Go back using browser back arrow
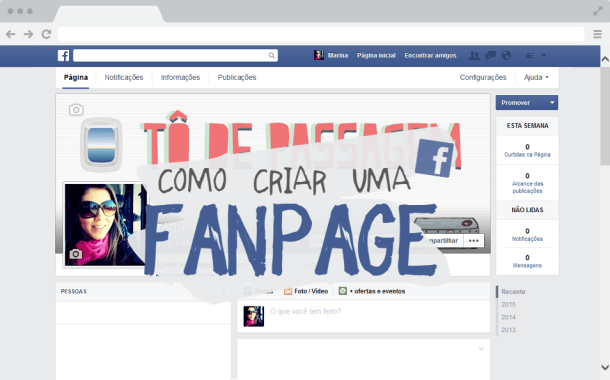The width and height of the screenshot is (610, 380). pyautogui.click(x=11, y=34)
